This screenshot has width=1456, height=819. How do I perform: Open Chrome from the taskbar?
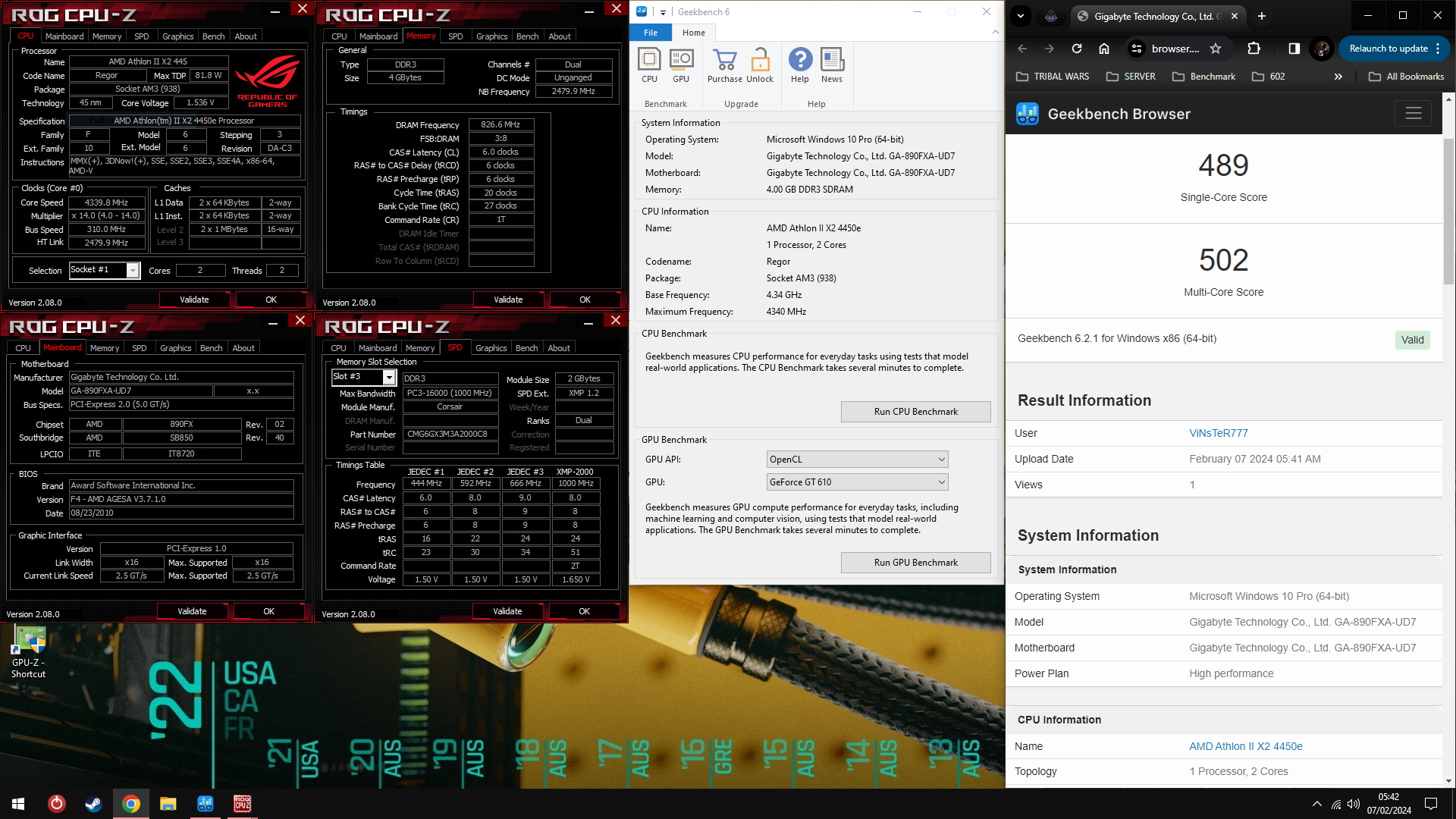[131, 804]
